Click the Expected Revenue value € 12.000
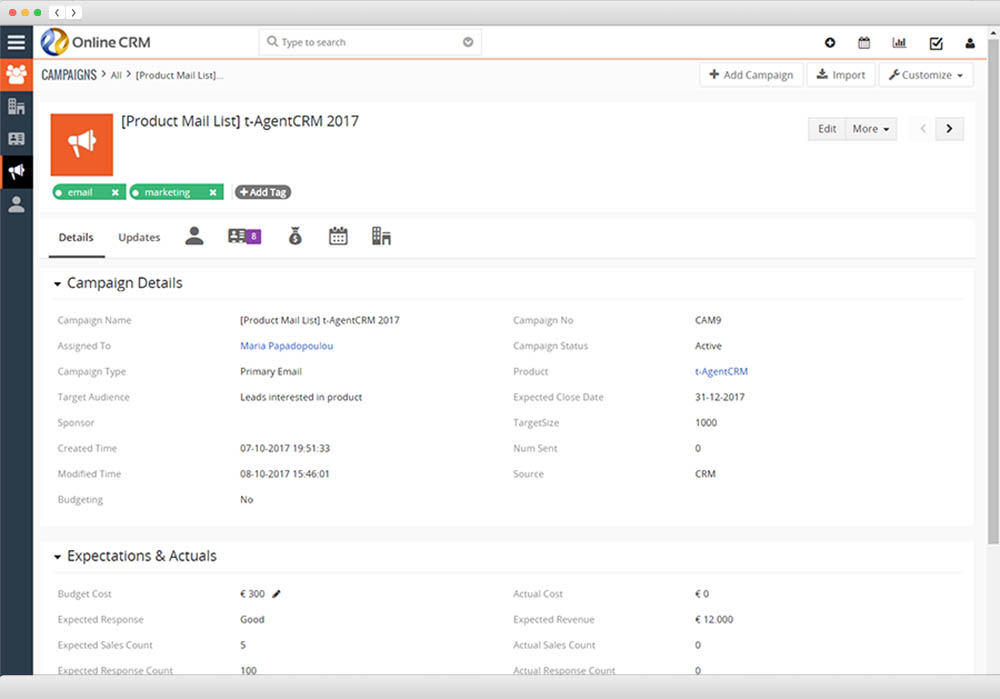The image size is (1000, 699). click(x=714, y=619)
